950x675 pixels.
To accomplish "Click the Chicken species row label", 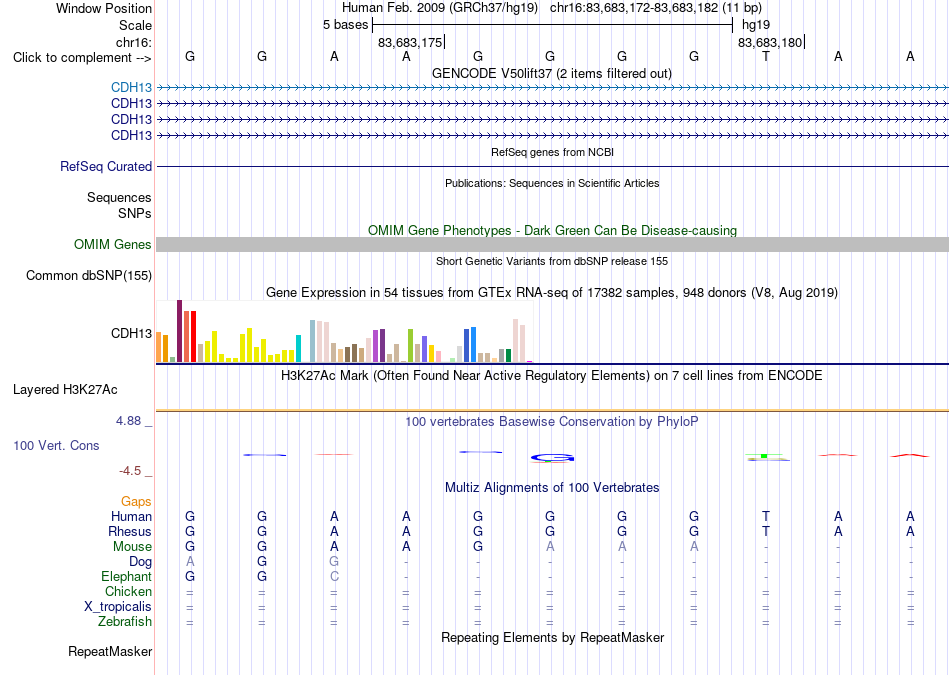I will [128, 591].
